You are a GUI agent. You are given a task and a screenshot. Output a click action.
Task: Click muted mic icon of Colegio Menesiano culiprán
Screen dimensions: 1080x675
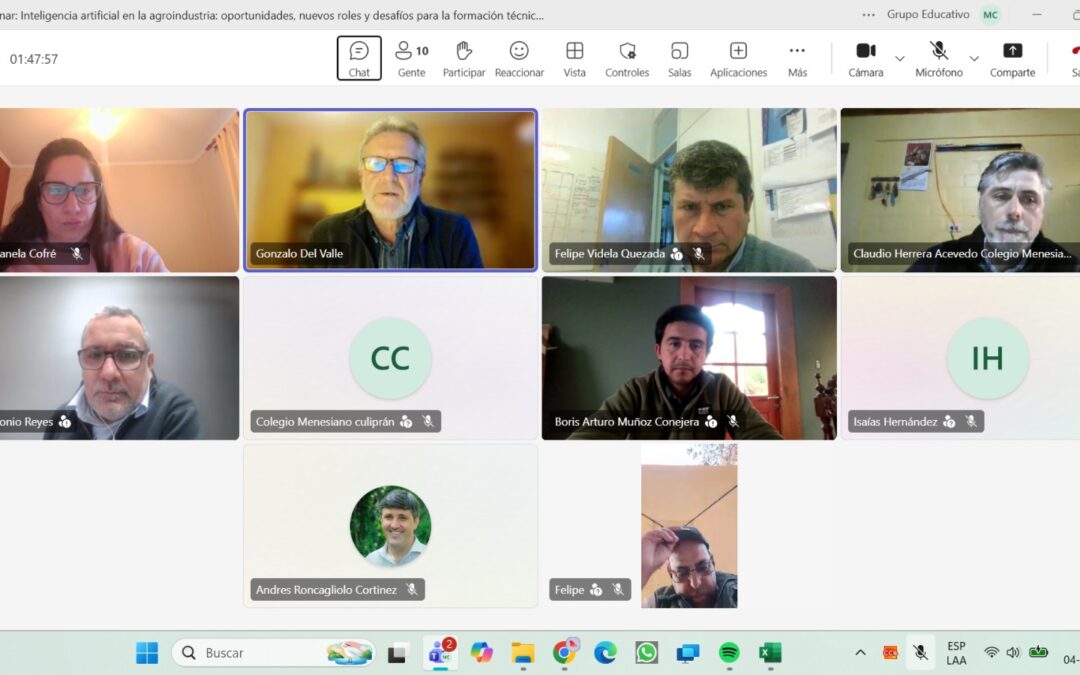(x=428, y=422)
